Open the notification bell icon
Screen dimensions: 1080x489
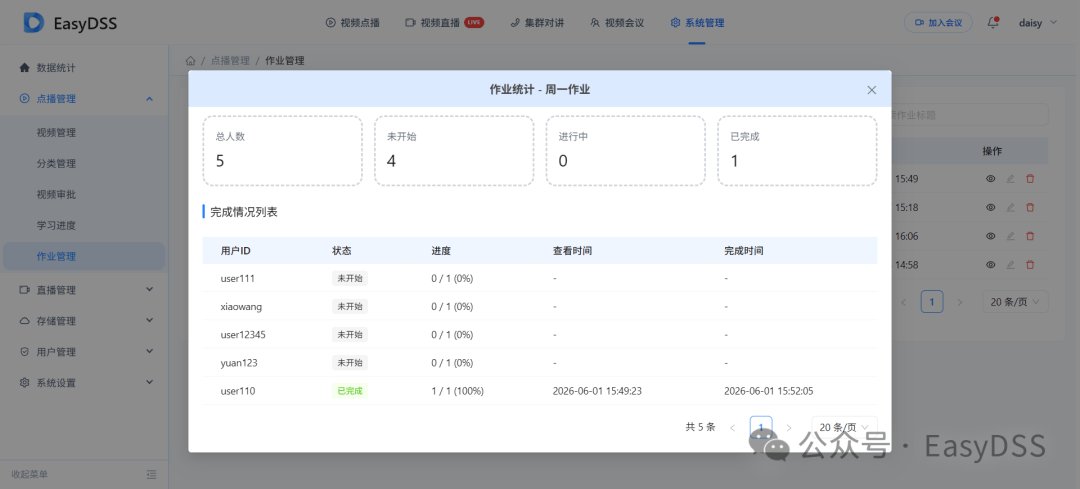[993, 22]
